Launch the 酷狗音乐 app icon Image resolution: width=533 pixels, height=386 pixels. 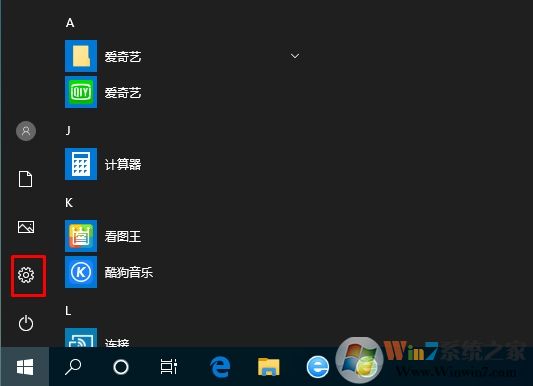click(81, 272)
